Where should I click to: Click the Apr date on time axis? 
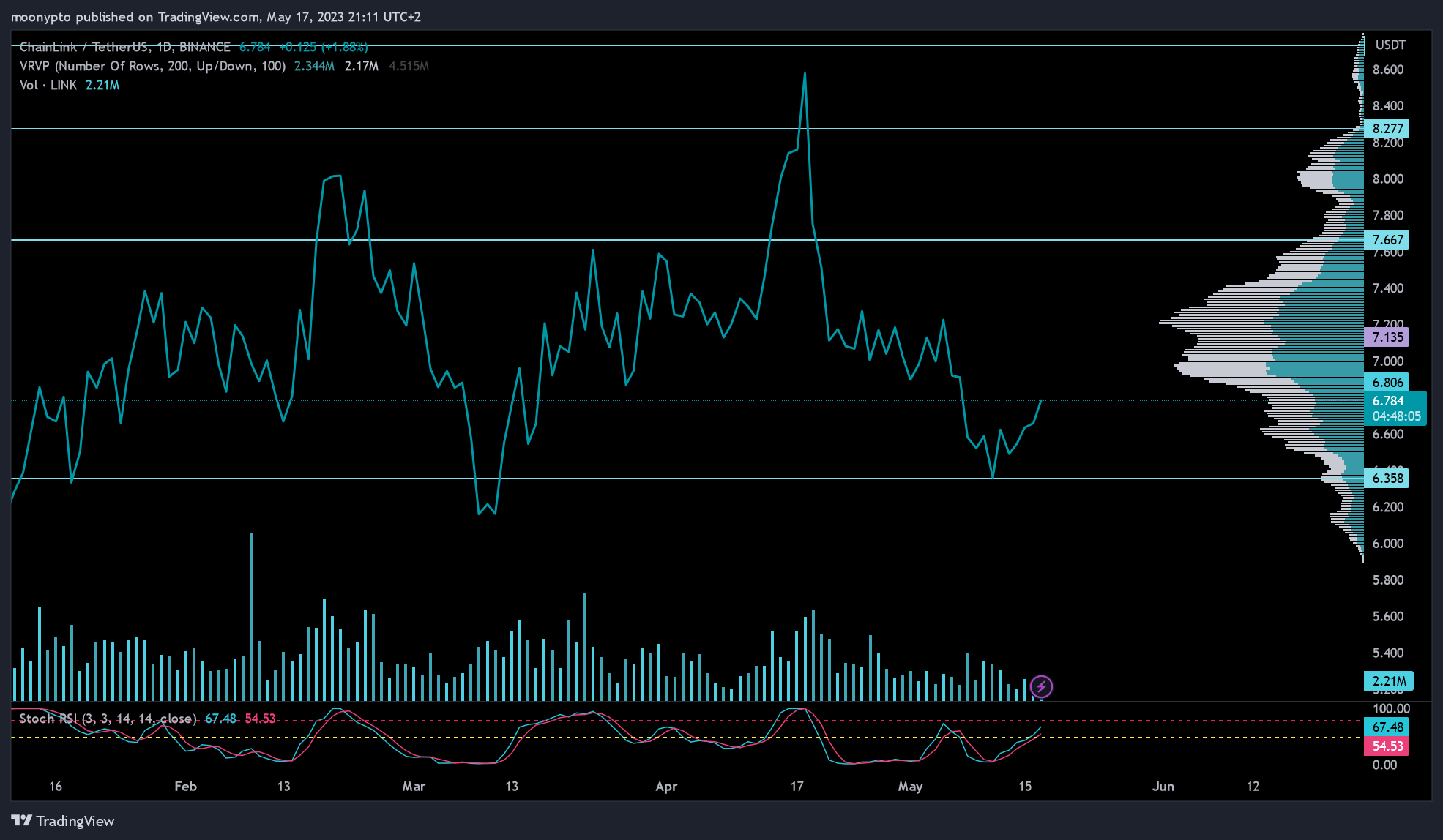(x=666, y=787)
